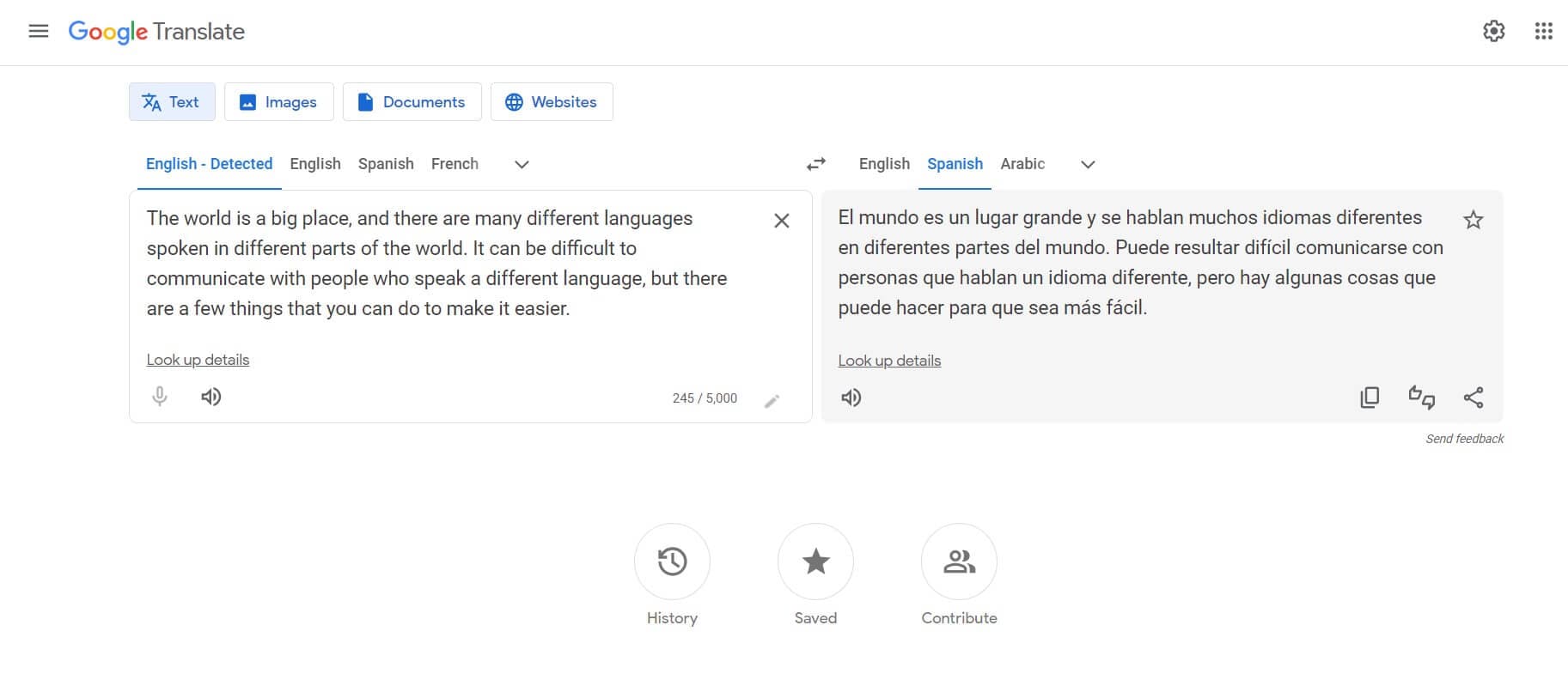1568x674 pixels.
Task: Open the main hamburger menu
Action: (x=39, y=32)
